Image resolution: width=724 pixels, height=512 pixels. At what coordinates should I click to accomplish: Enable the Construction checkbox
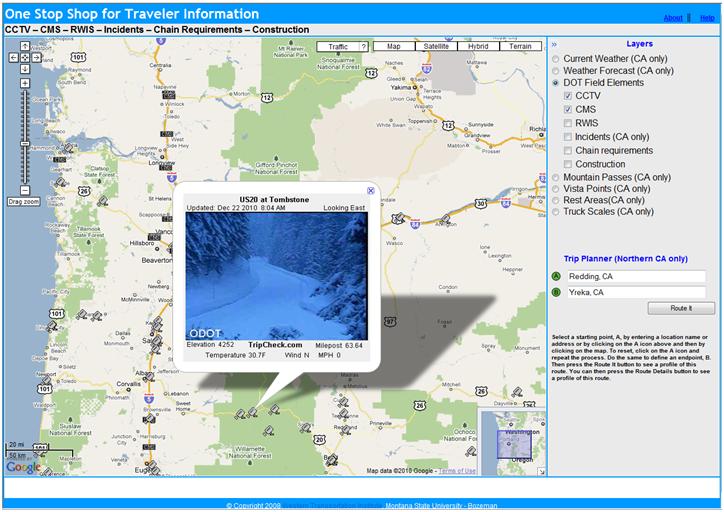(x=568, y=164)
